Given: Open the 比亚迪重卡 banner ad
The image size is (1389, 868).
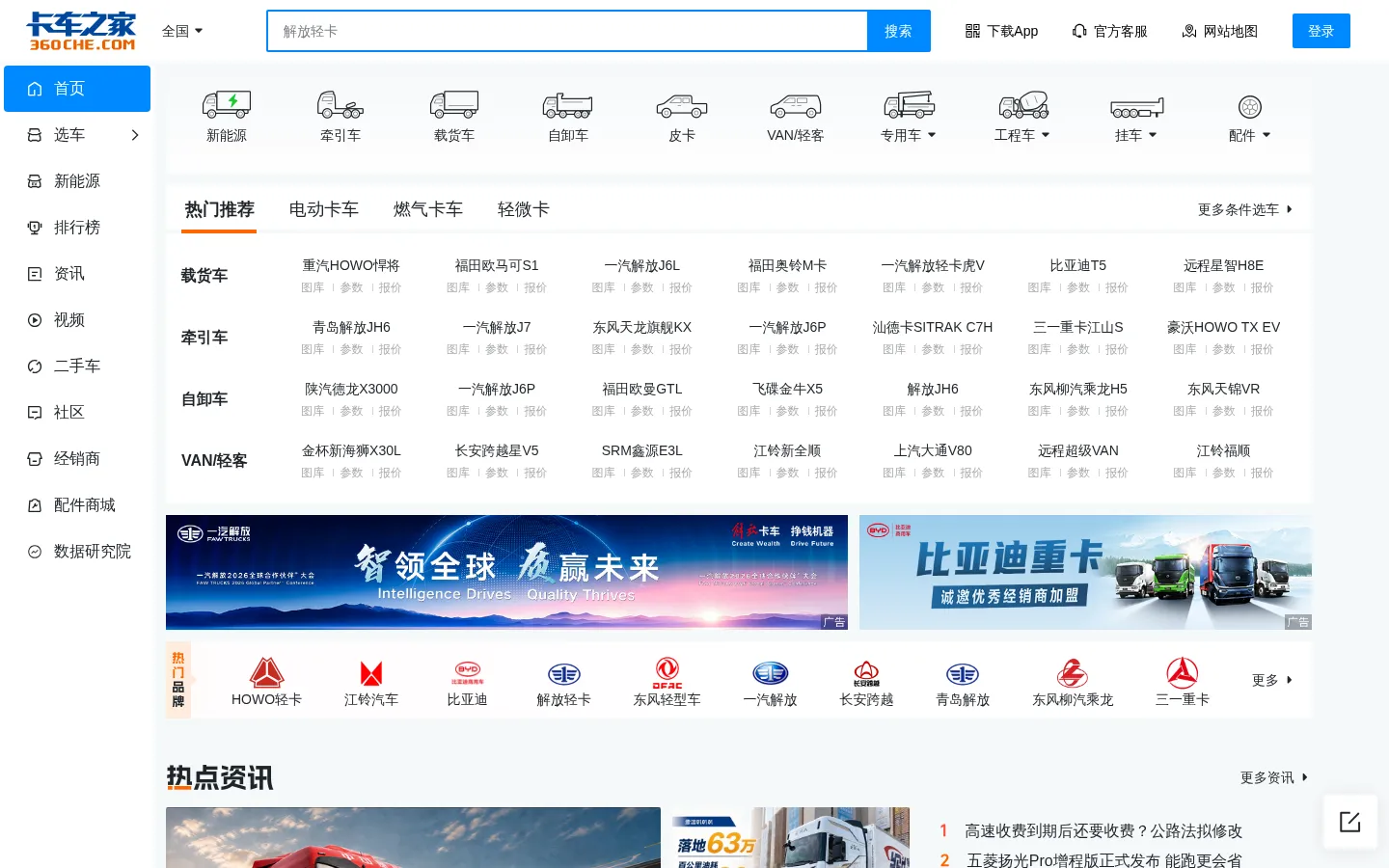Looking at the screenshot, I should [x=1085, y=572].
